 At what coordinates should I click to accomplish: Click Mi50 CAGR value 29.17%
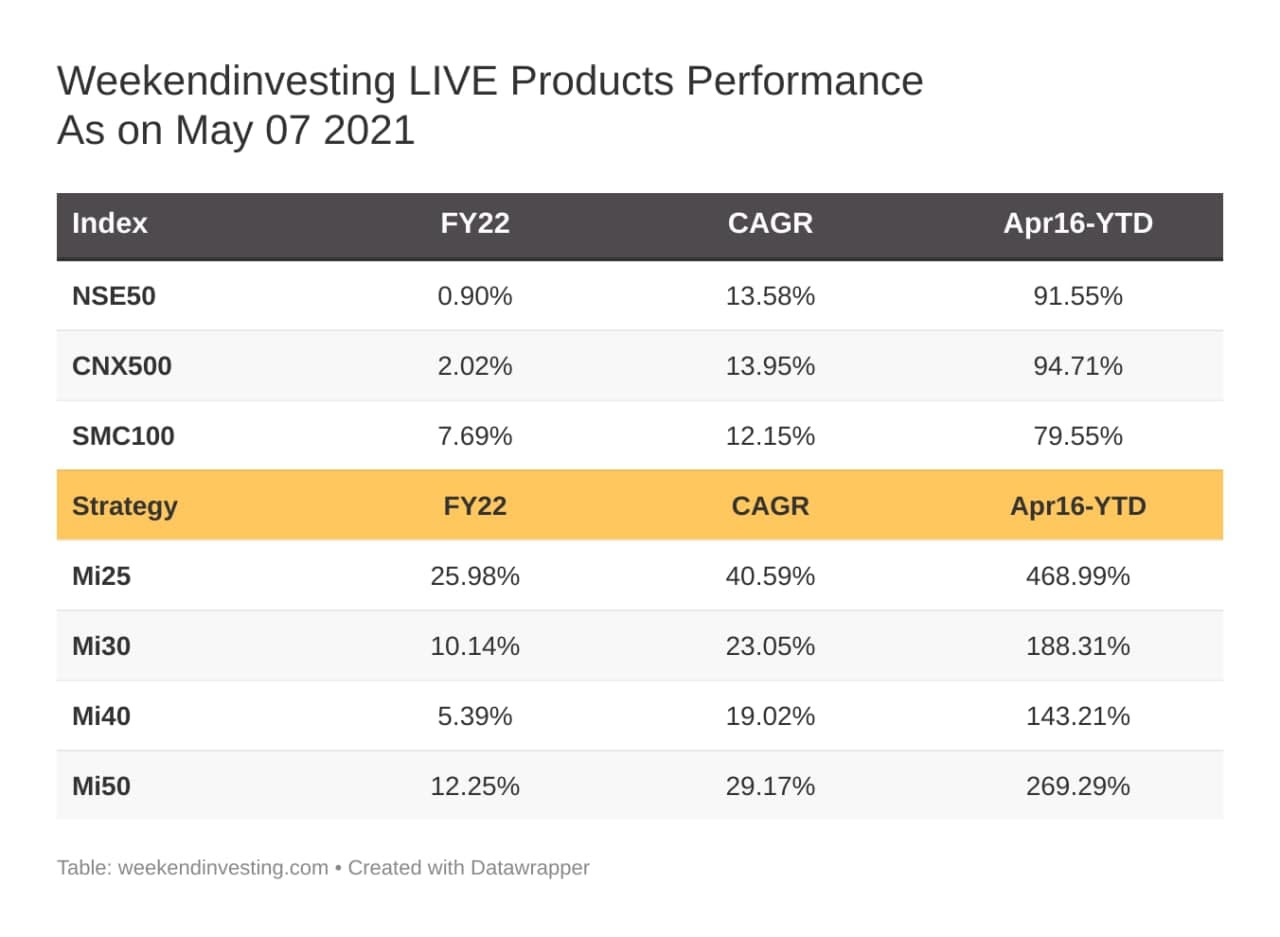pos(770,786)
